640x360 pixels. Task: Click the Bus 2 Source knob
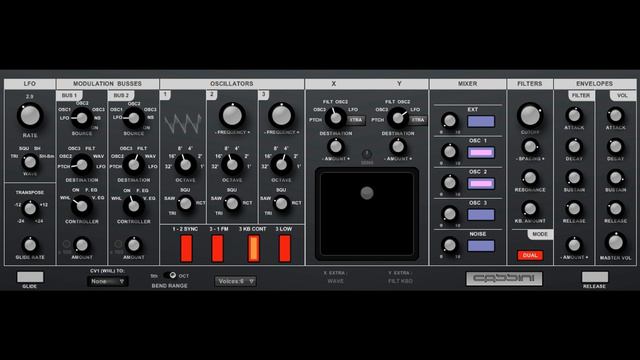pos(133,118)
